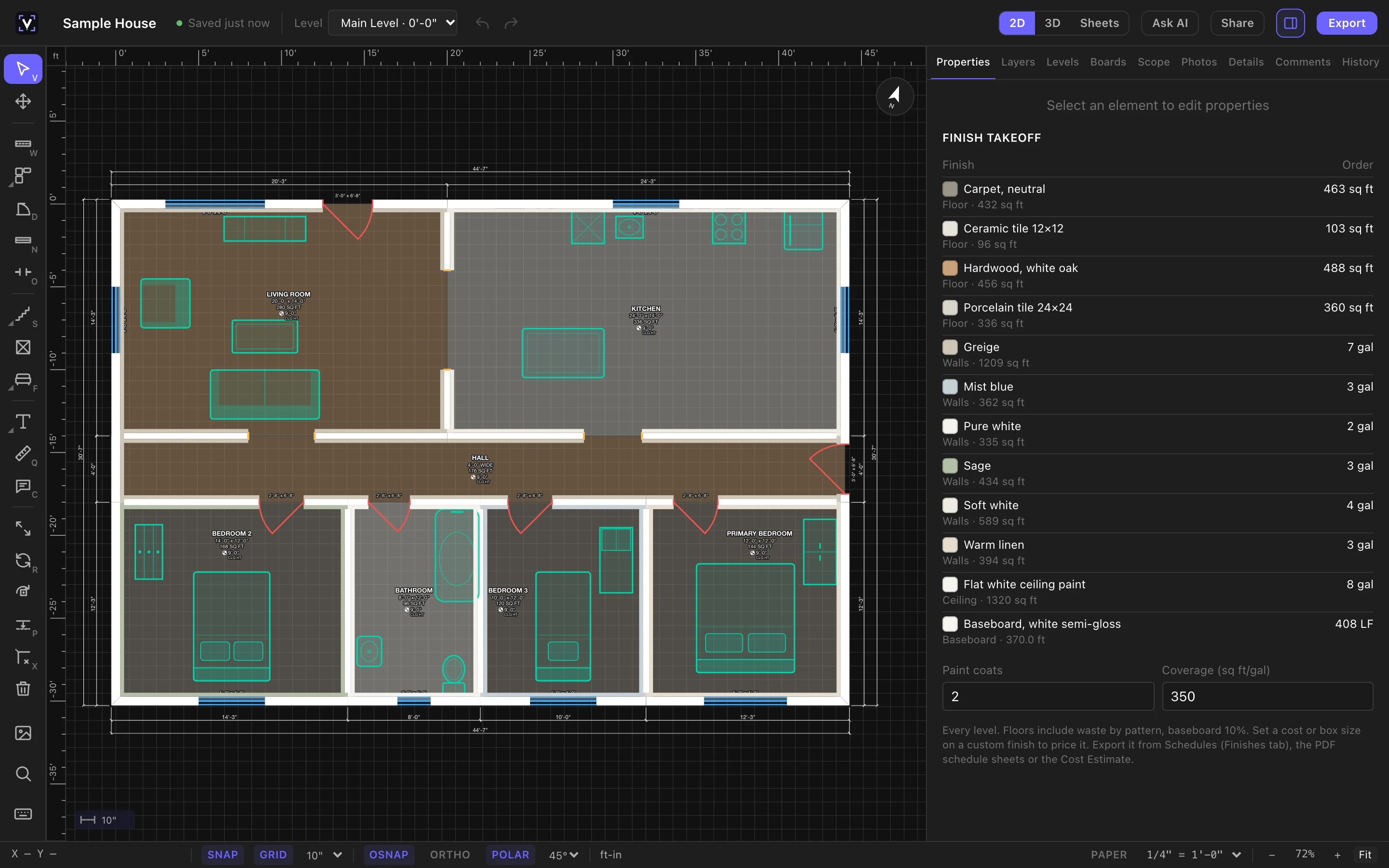1389x868 pixels.
Task: Click the Coverage sq ft/gal field
Action: point(1267,696)
